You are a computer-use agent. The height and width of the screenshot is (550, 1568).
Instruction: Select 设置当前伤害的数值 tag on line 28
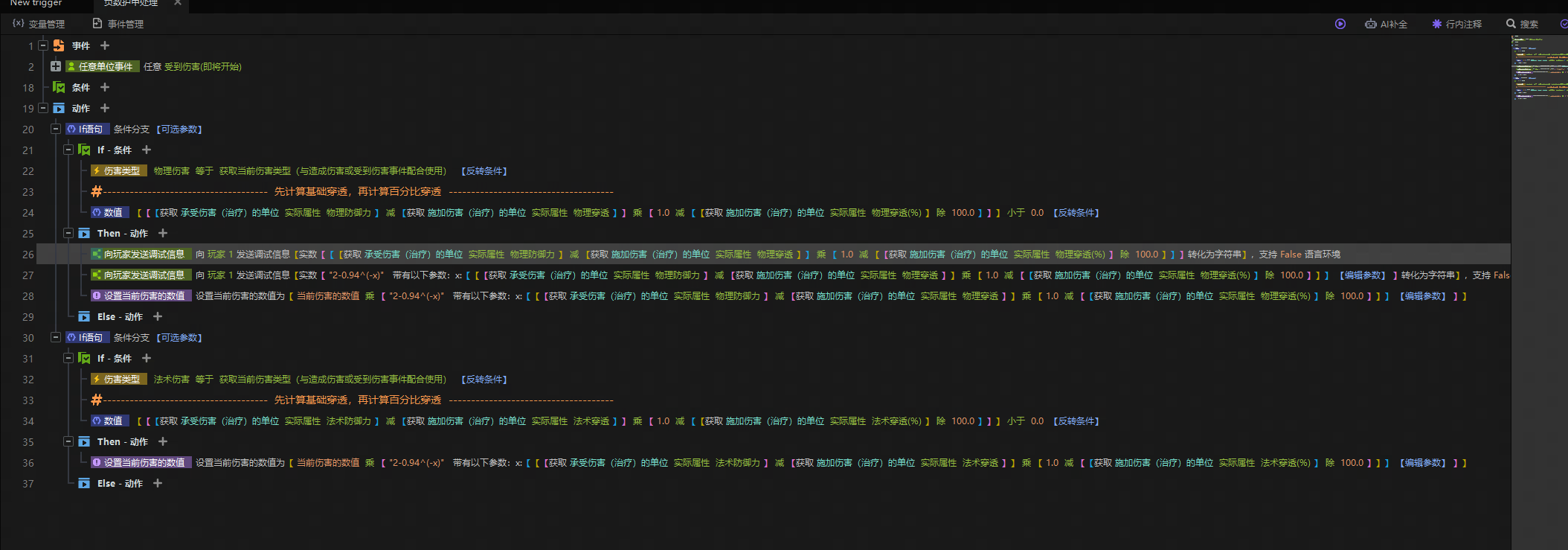coord(141,295)
